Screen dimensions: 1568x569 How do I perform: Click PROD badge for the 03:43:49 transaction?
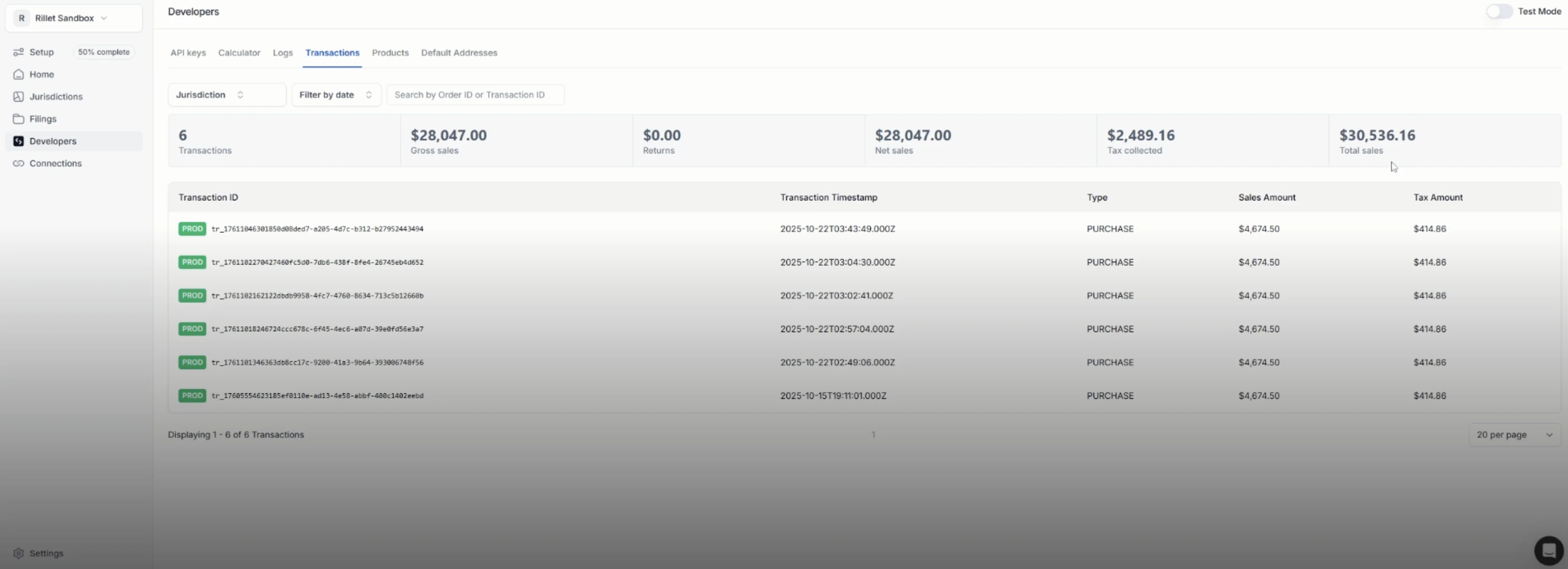tap(192, 229)
